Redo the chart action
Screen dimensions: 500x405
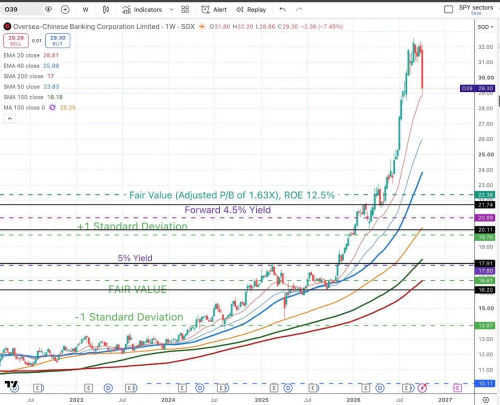(299, 10)
